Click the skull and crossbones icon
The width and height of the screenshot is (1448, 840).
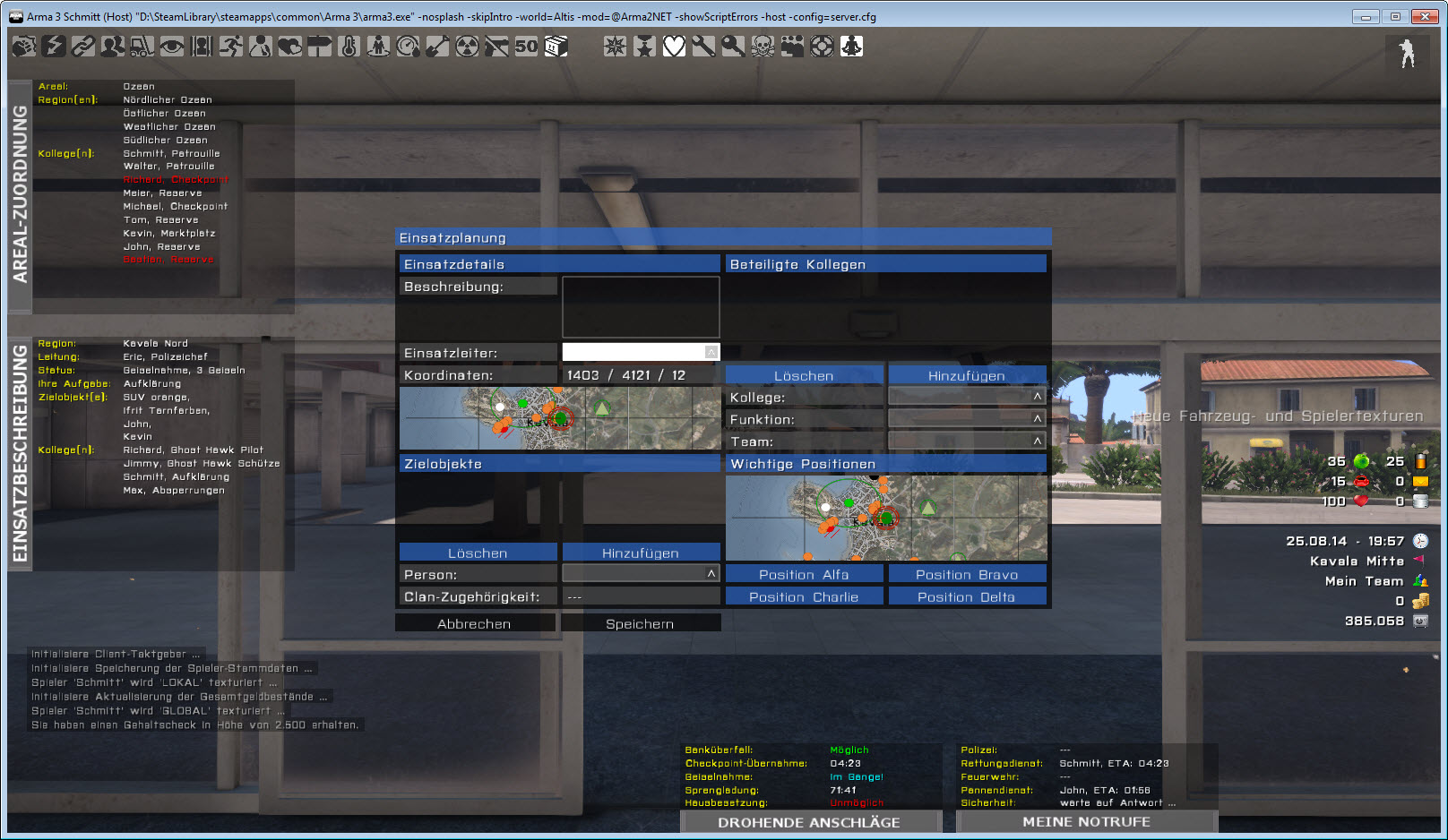763,47
